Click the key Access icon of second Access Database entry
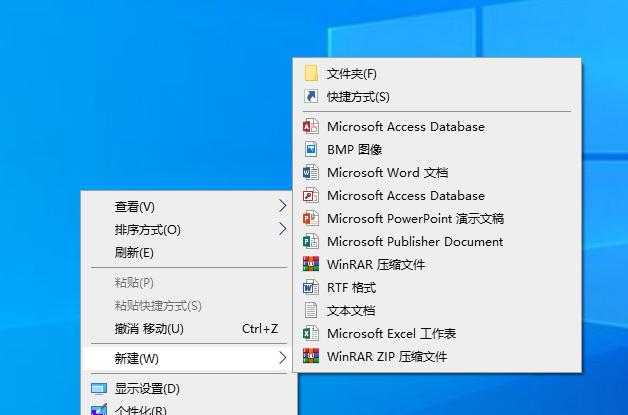628x415 pixels. click(x=311, y=195)
